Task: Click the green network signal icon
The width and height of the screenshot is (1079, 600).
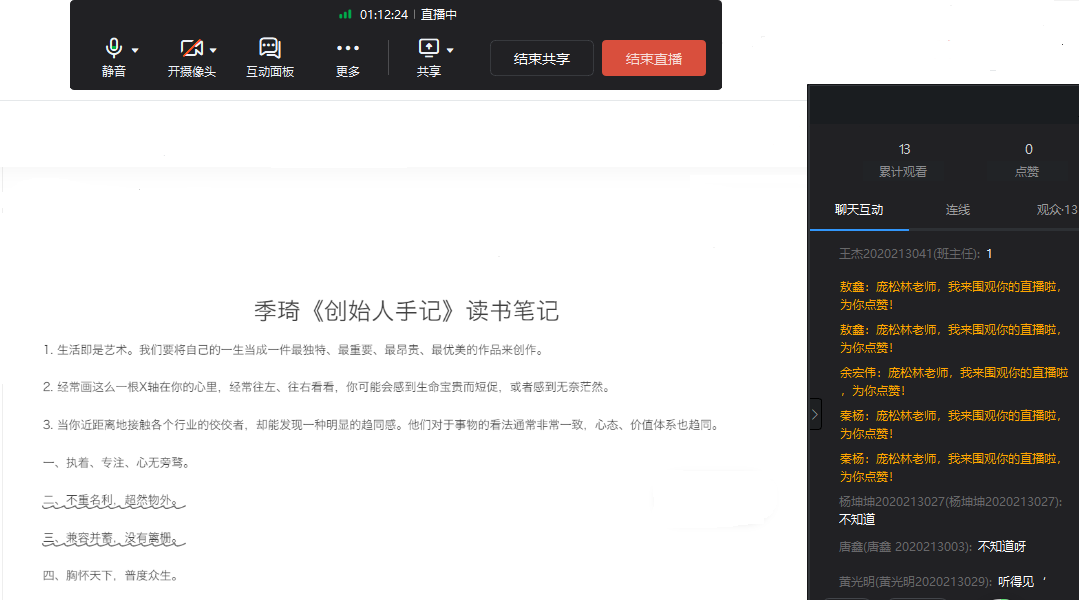Action: coord(345,15)
